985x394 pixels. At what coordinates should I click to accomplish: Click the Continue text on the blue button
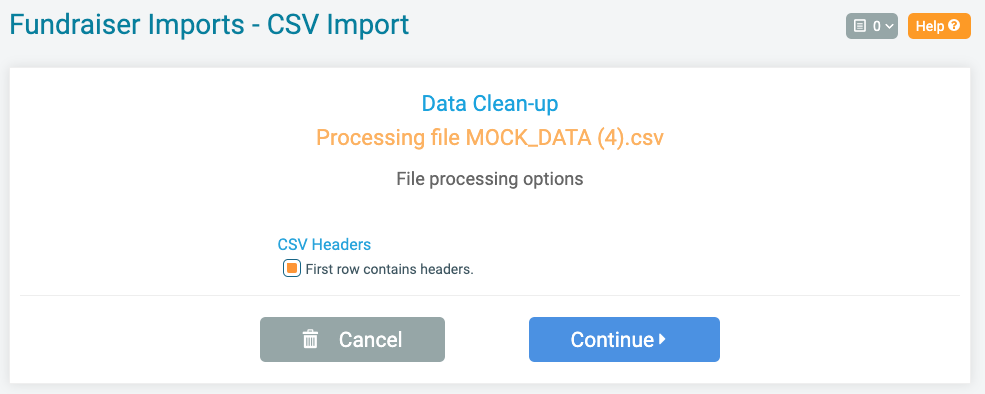tap(612, 339)
